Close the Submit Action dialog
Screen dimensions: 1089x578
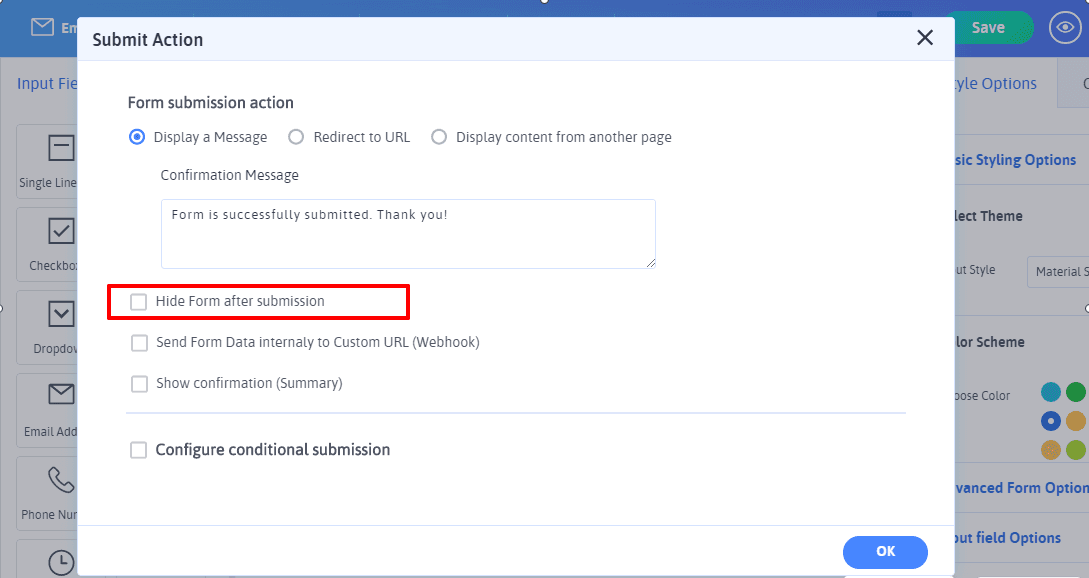tap(925, 38)
